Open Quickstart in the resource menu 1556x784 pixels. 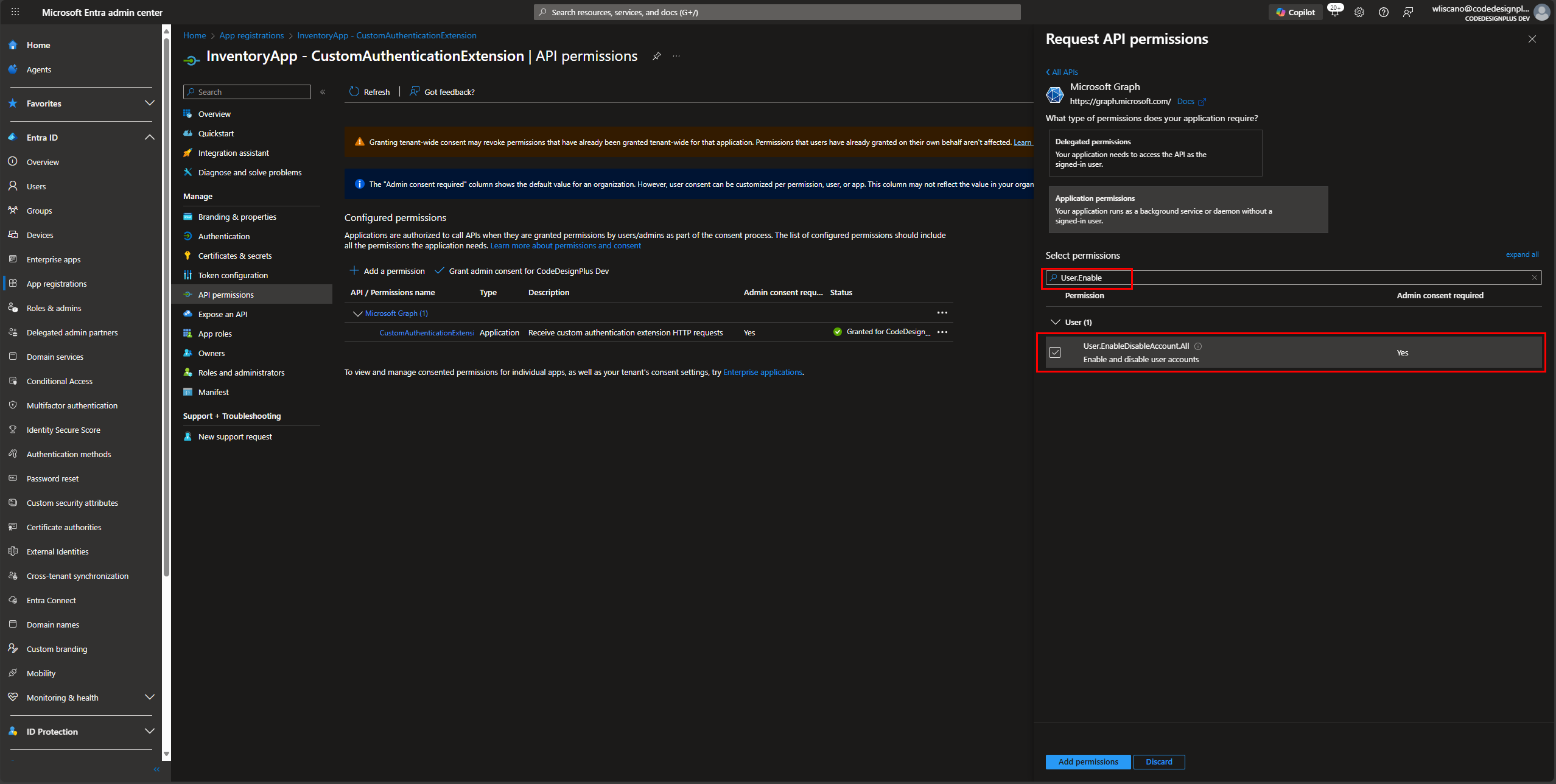tap(216, 133)
